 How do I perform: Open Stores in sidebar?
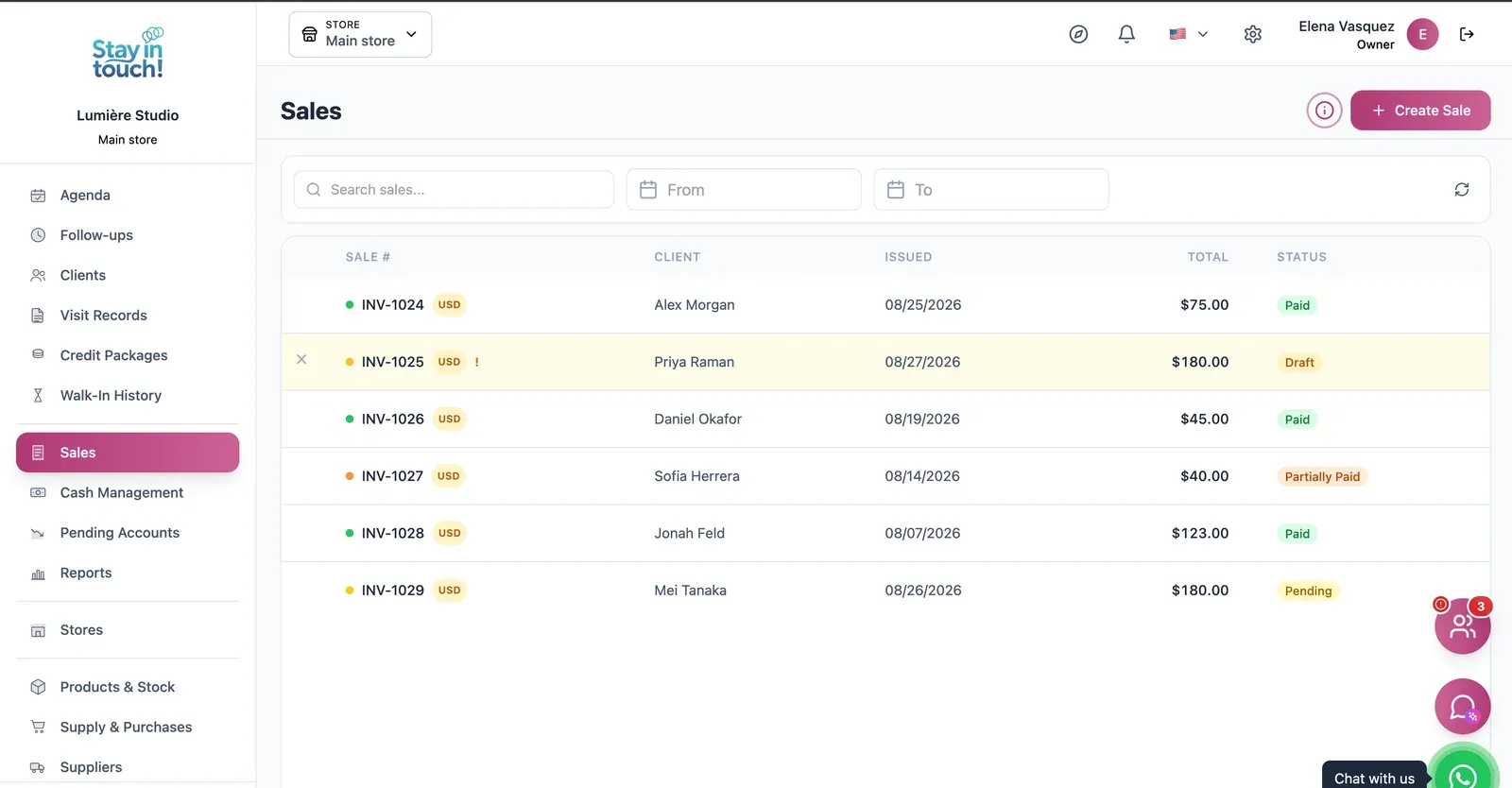click(128, 630)
